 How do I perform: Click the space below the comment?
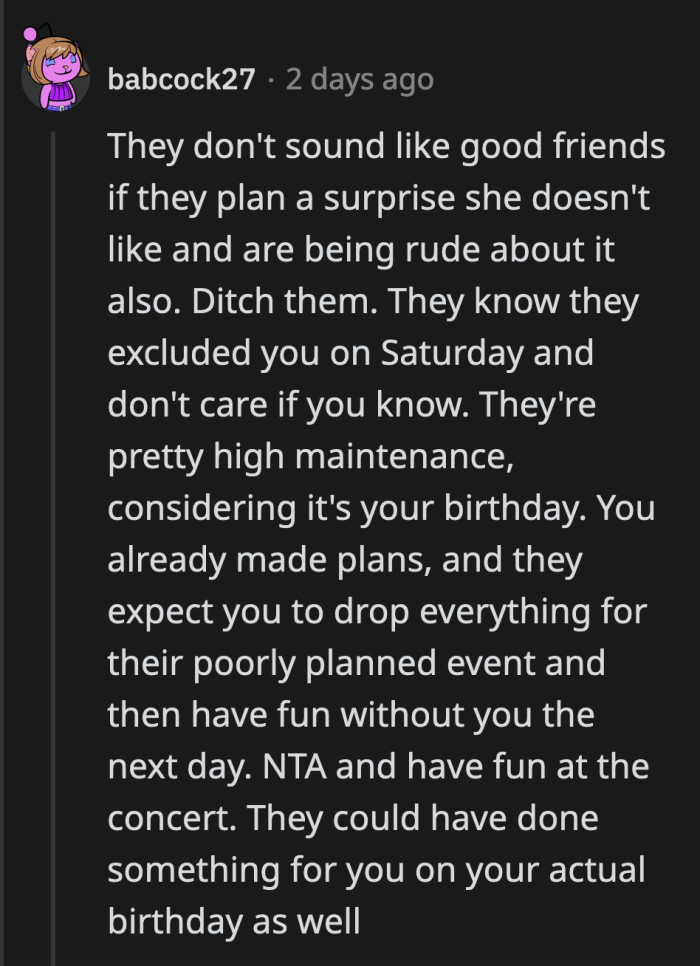tap(350, 957)
